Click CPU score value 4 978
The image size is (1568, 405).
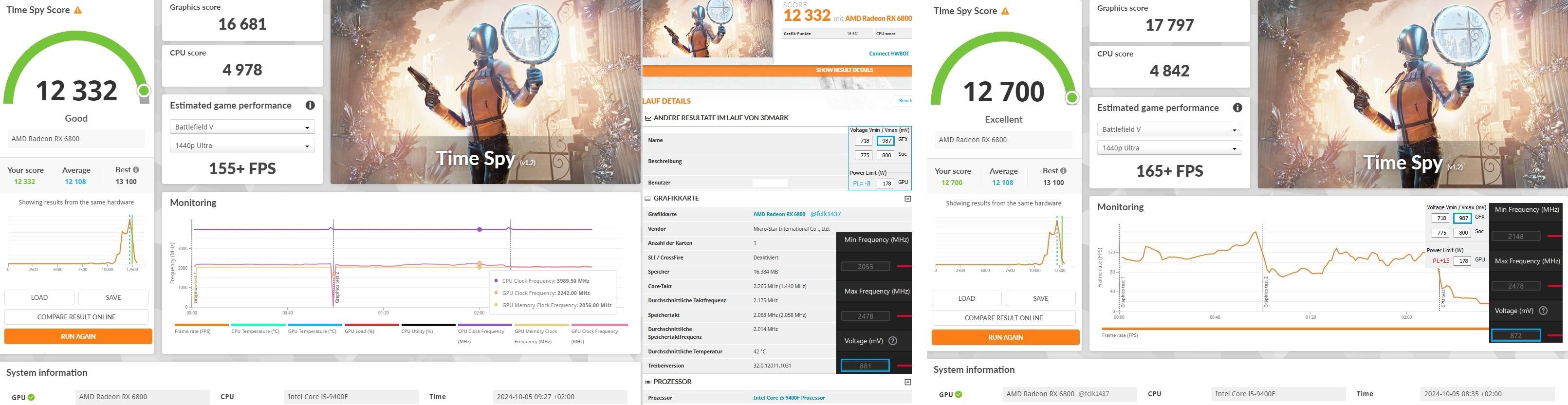click(x=242, y=70)
